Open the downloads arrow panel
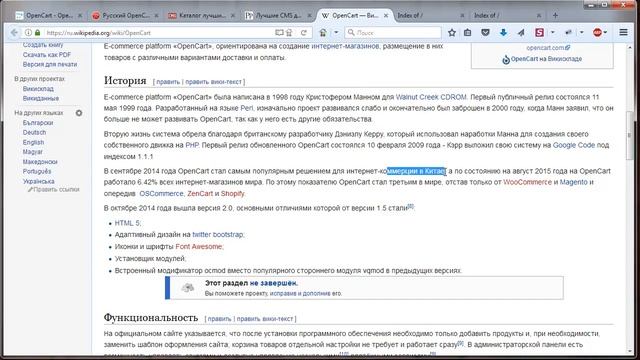The image size is (640, 360). point(503,33)
